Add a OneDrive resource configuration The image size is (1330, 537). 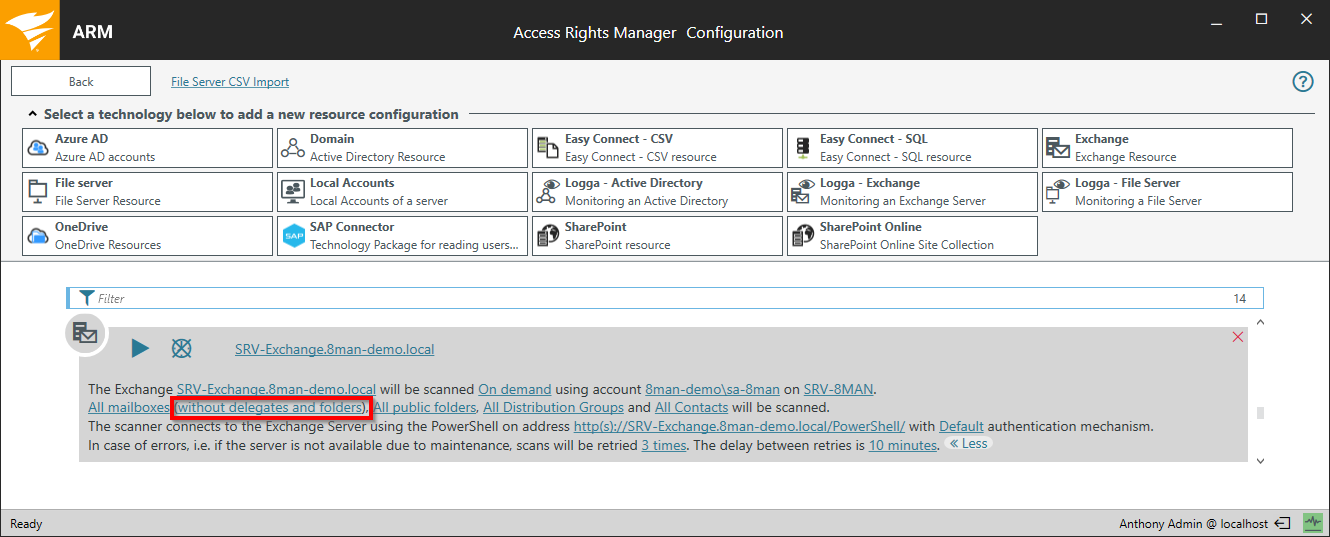[x=147, y=236]
